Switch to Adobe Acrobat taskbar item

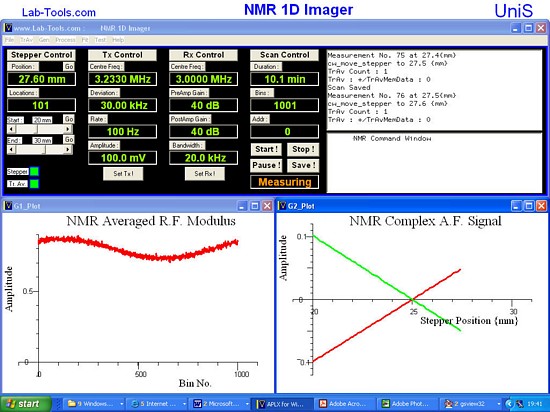coord(345,404)
